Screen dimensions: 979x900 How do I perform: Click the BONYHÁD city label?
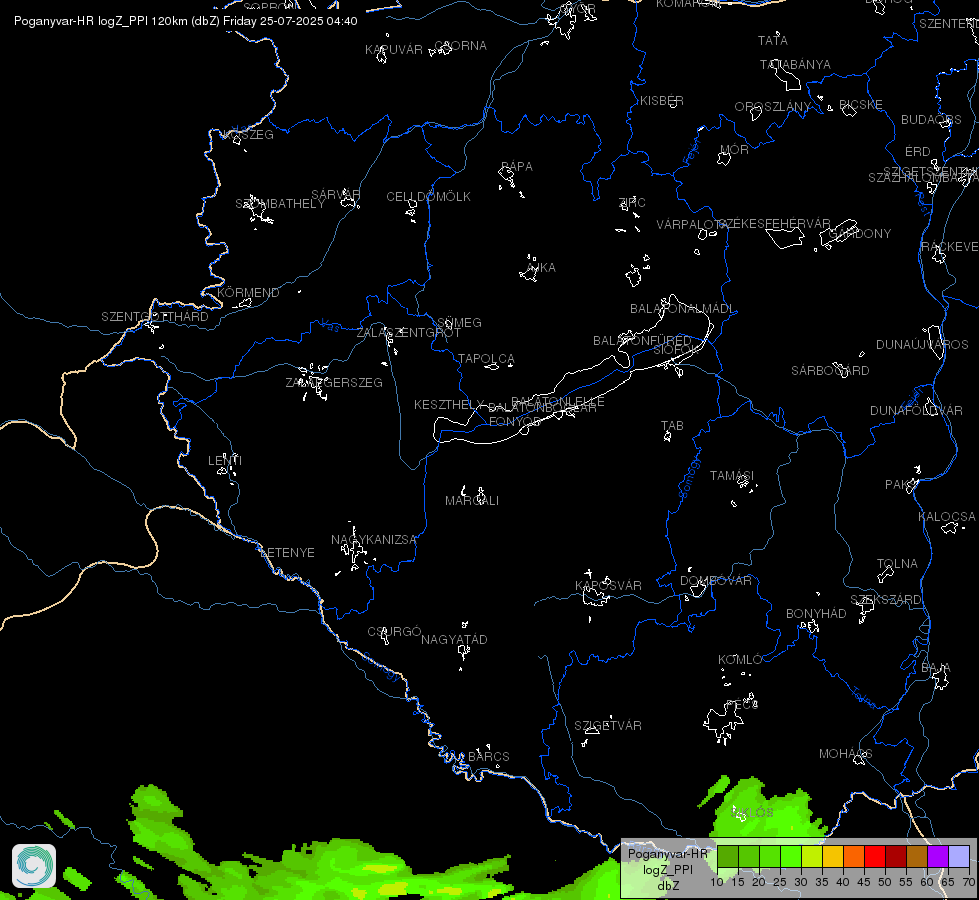pyautogui.click(x=816, y=614)
